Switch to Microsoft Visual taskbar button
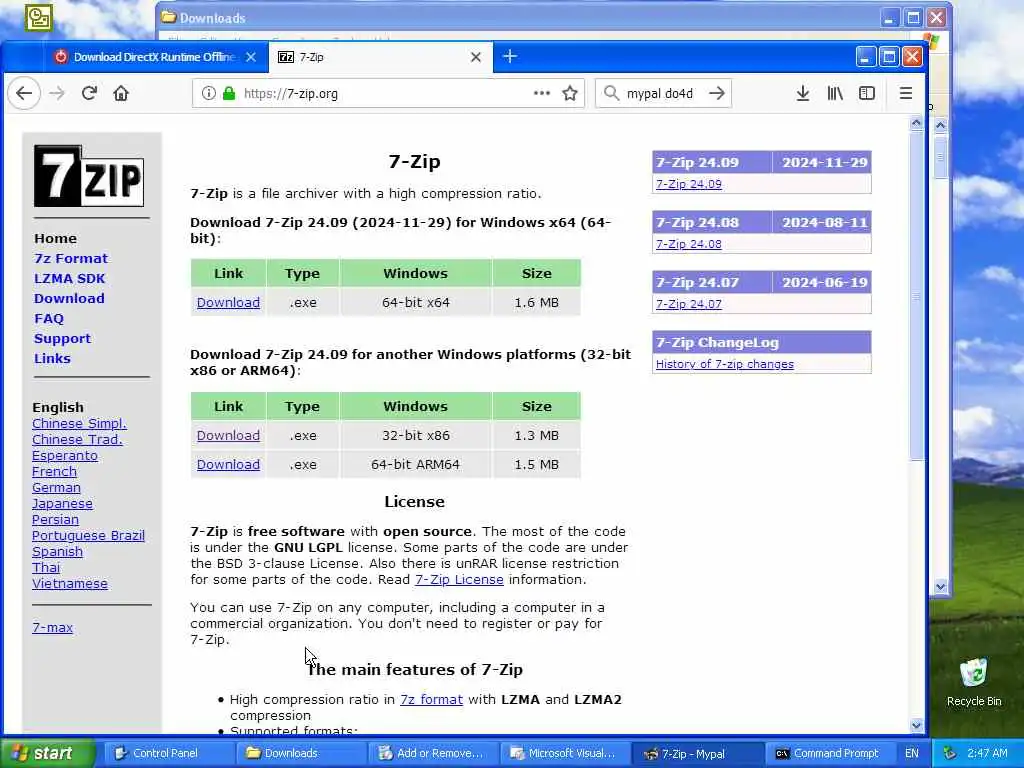Viewport: 1024px width, 768px height. 564,754
